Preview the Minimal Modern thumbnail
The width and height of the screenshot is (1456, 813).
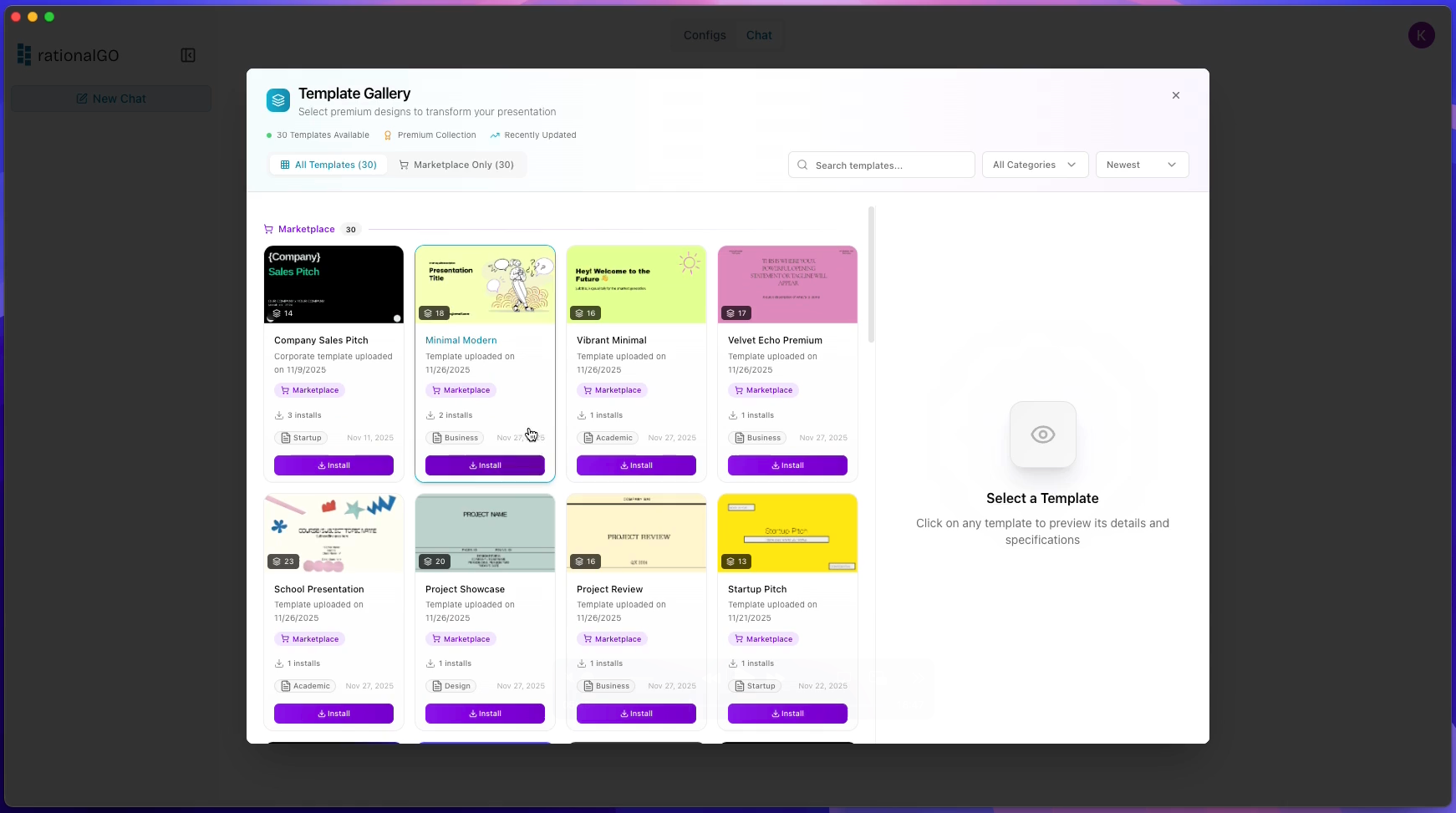pos(485,284)
